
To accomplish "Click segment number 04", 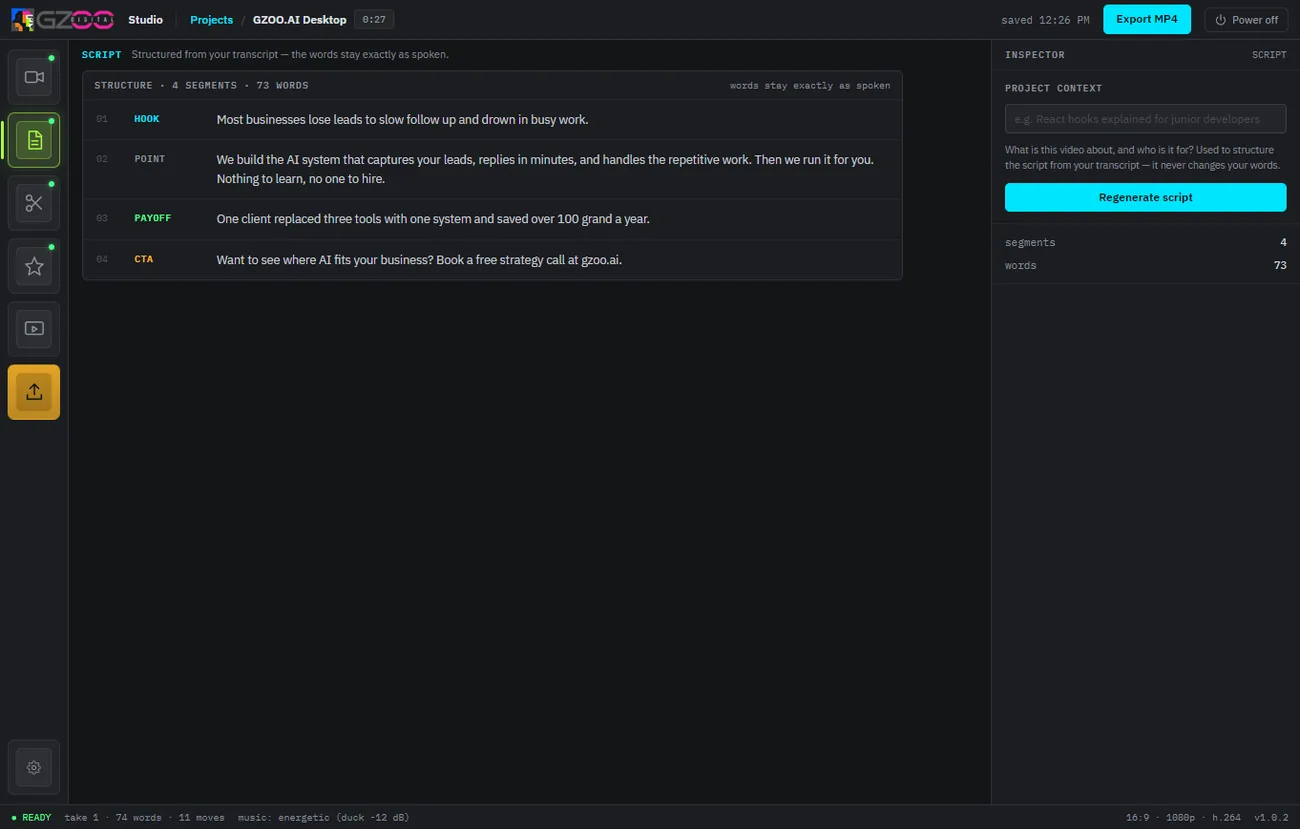I will tap(101, 259).
